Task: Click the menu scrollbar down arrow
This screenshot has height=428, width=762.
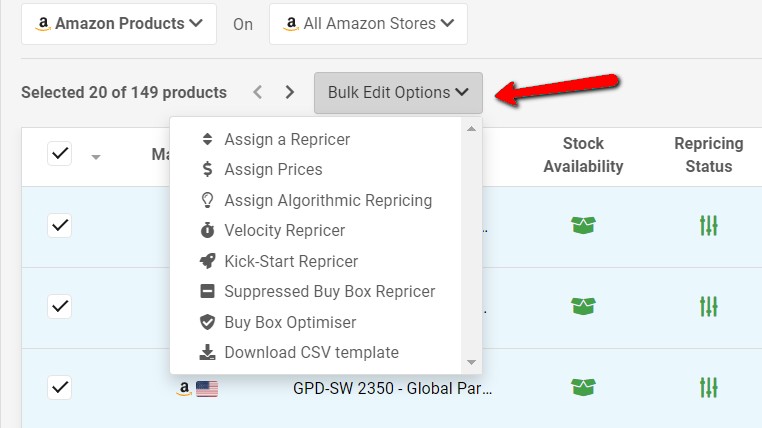Action: tap(471, 362)
